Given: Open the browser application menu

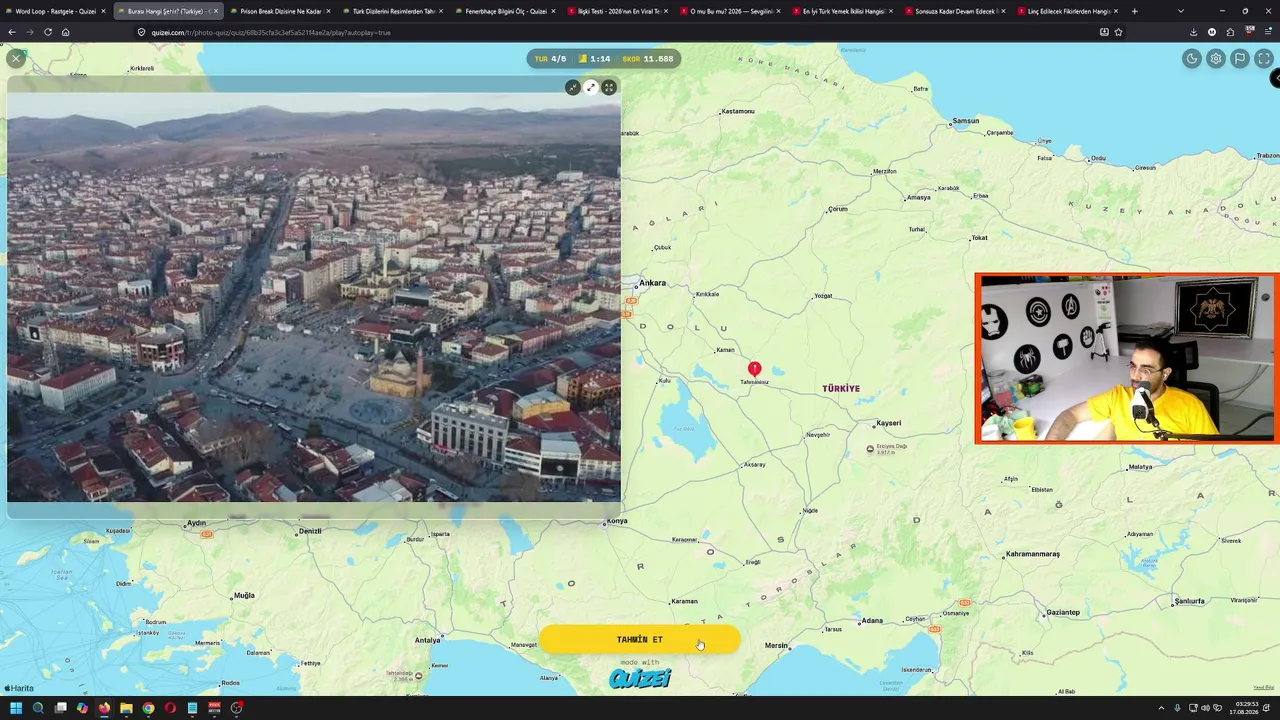Looking at the screenshot, I should (x=1268, y=32).
